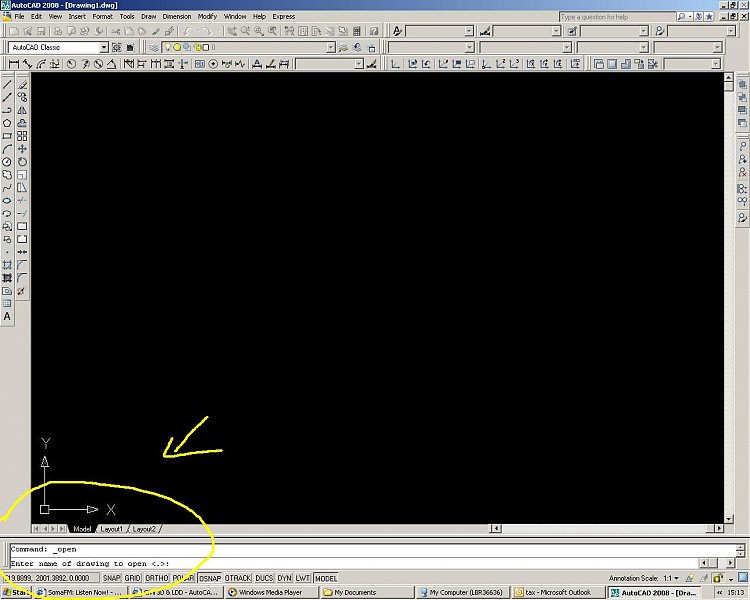
Task: Select the Move modify tool
Action: (x=22, y=149)
